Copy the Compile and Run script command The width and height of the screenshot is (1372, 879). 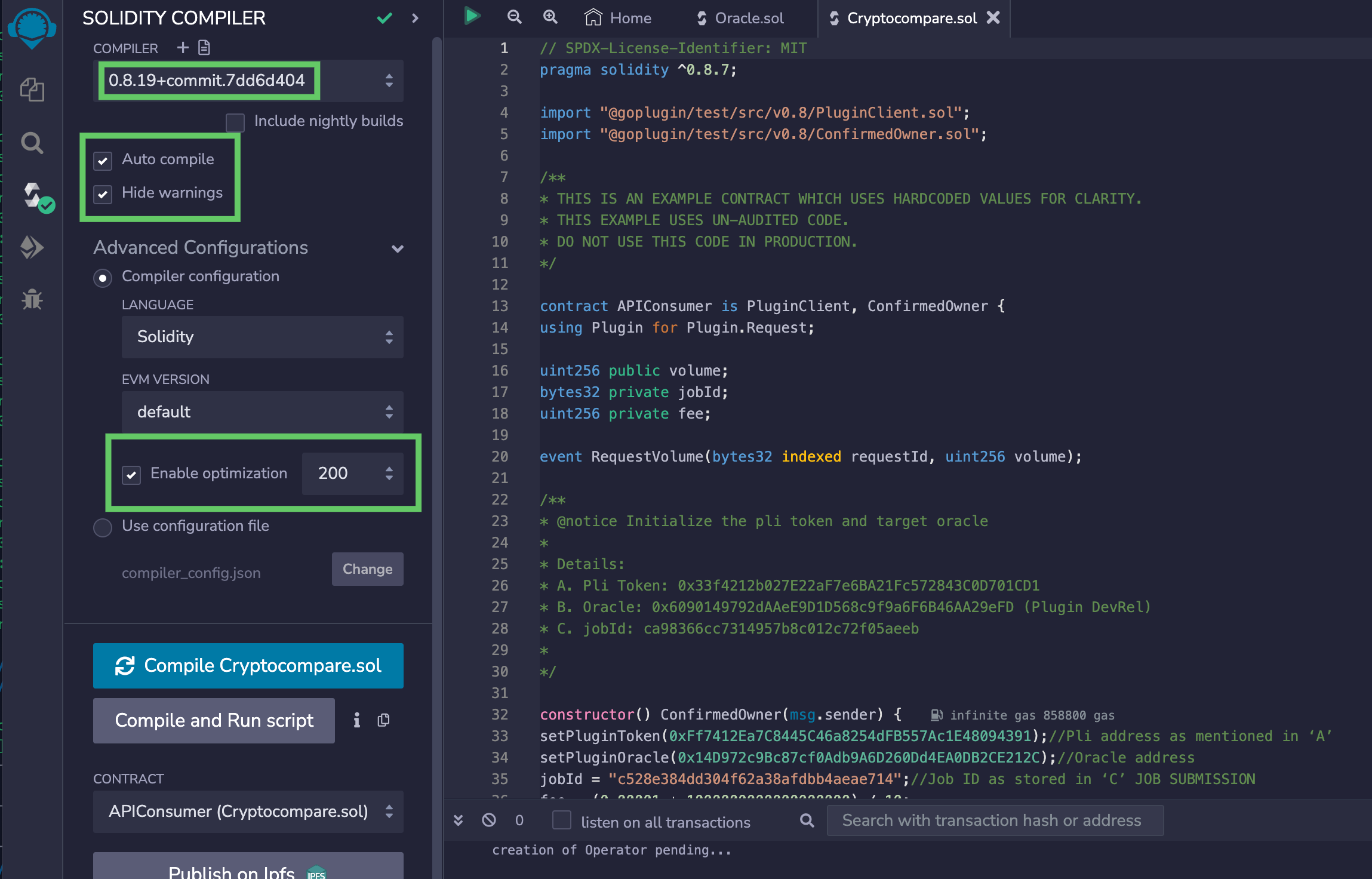(x=383, y=720)
